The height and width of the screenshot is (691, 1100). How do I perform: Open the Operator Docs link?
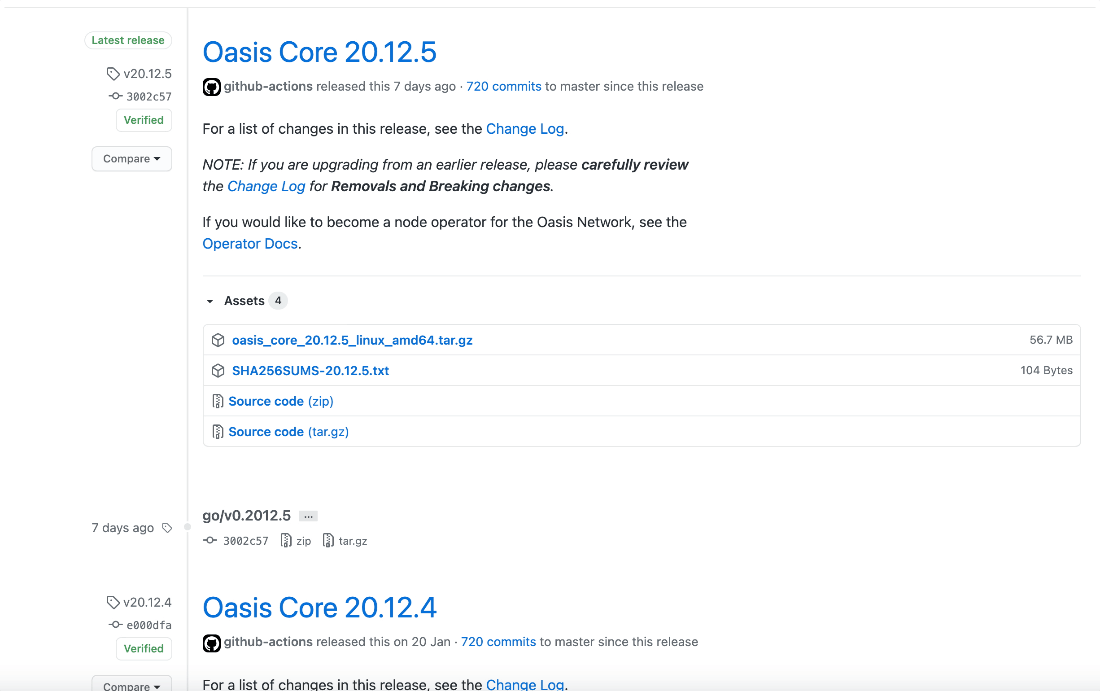250,244
